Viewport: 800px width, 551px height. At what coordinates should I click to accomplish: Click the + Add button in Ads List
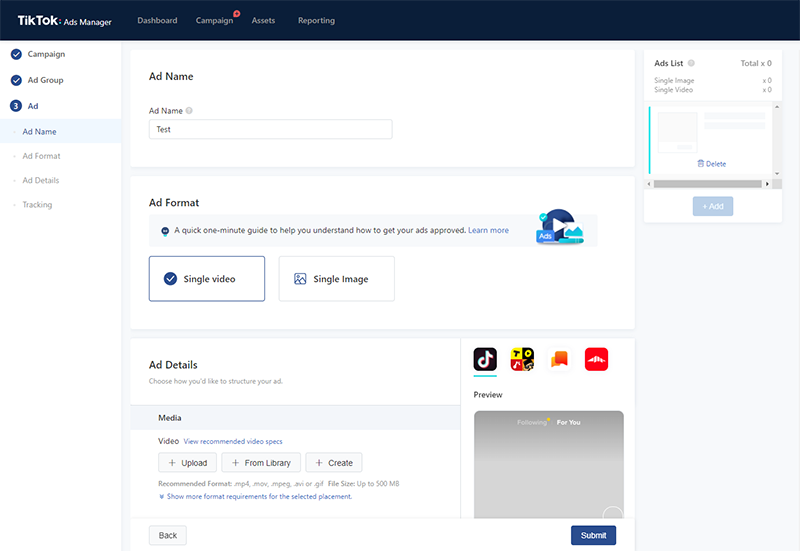click(713, 206)
